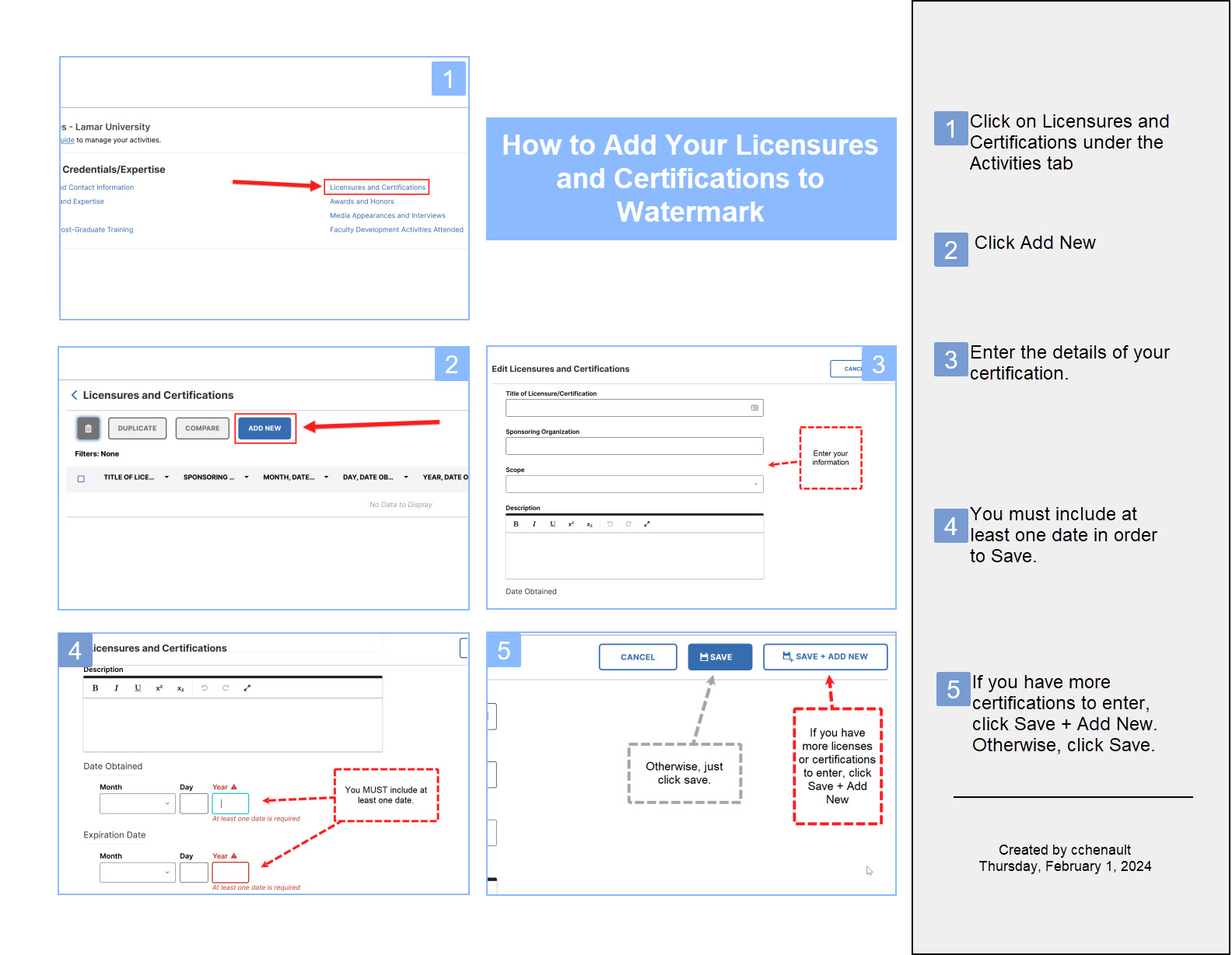Click the SAVE + ADD NEW button
The image size is (1232, 955).
pyautogui.click(x=824, y=656)
